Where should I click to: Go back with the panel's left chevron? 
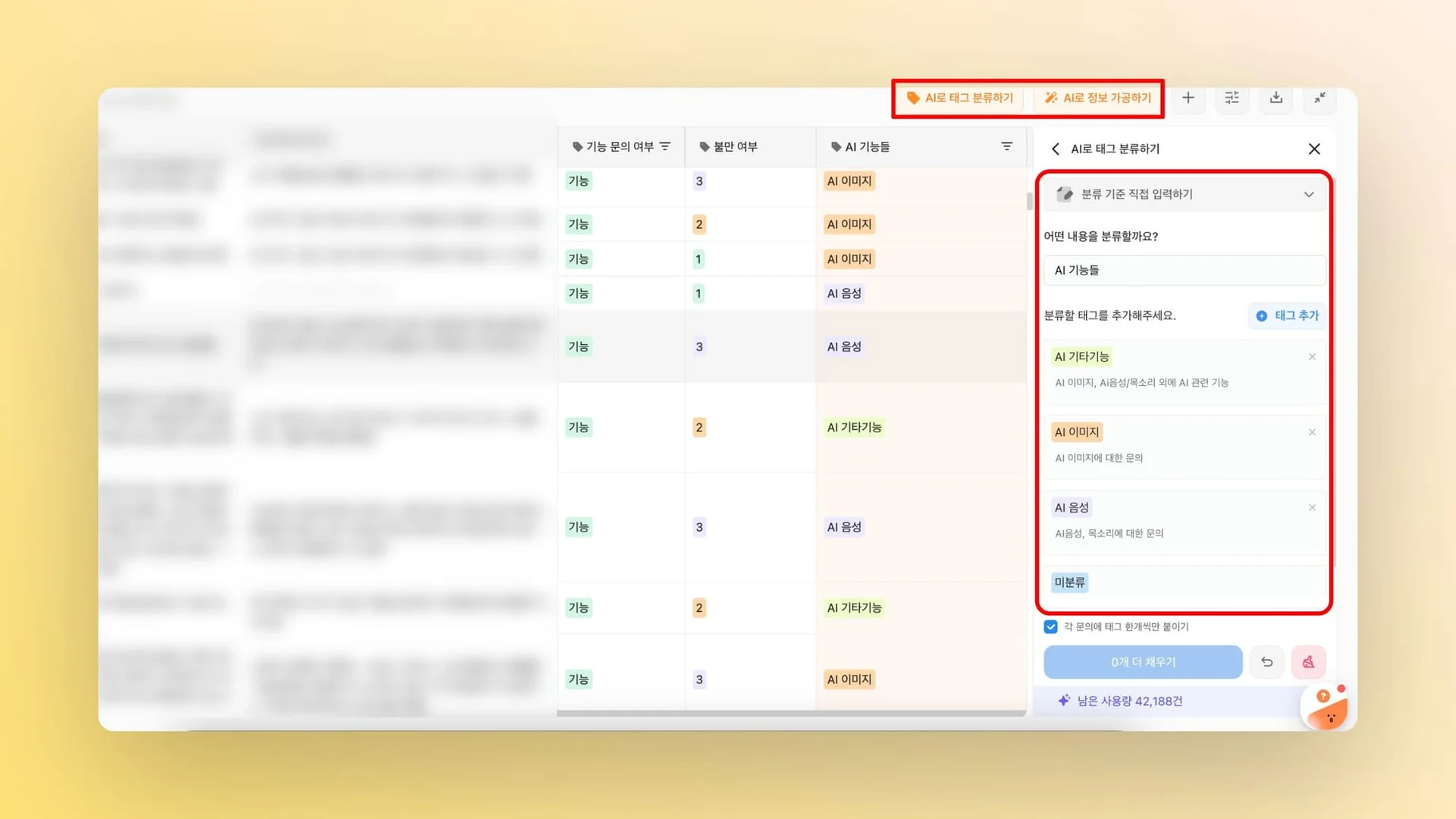pos(1056,149)
